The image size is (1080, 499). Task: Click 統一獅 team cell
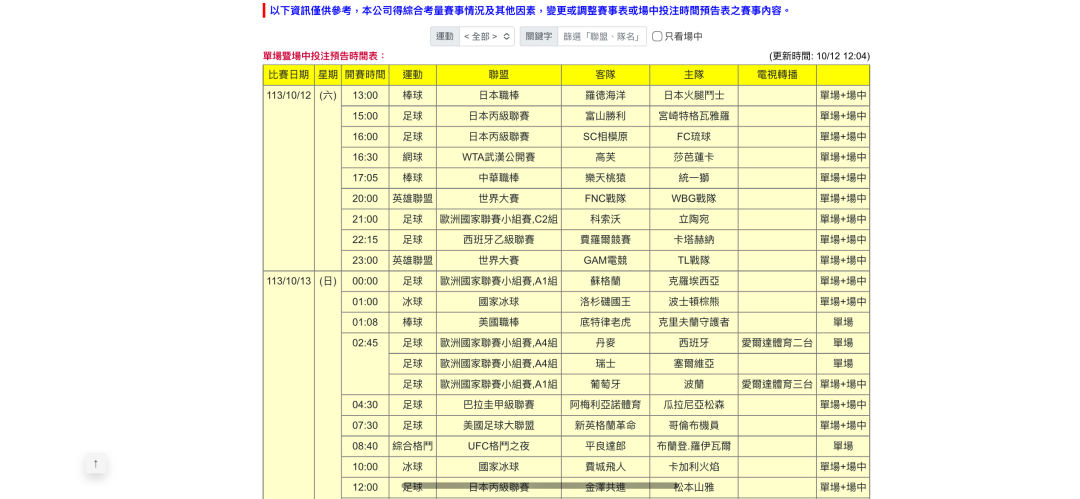point(694,178)
